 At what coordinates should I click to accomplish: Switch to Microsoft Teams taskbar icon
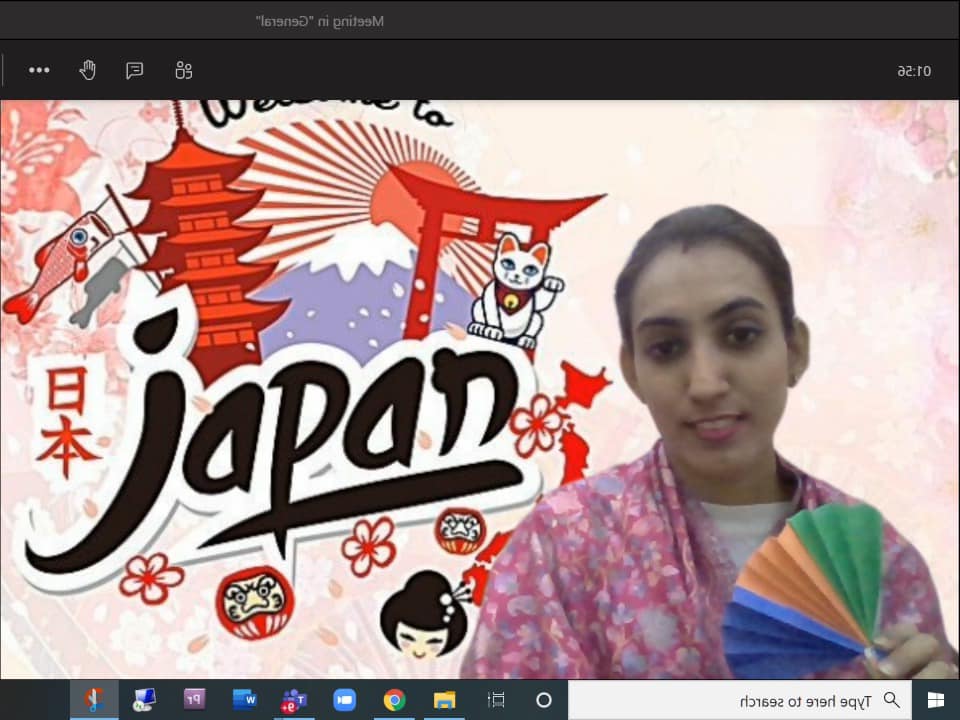pyautogui.click(x=294, y=700)
